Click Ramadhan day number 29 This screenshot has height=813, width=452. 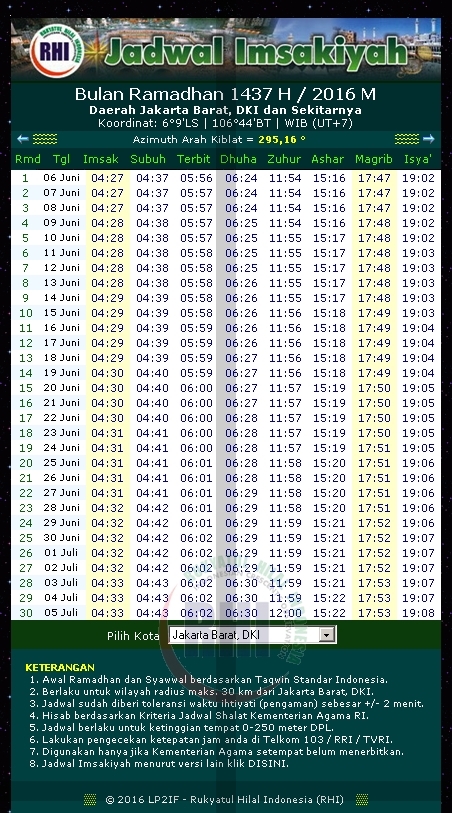click(25, 598)
